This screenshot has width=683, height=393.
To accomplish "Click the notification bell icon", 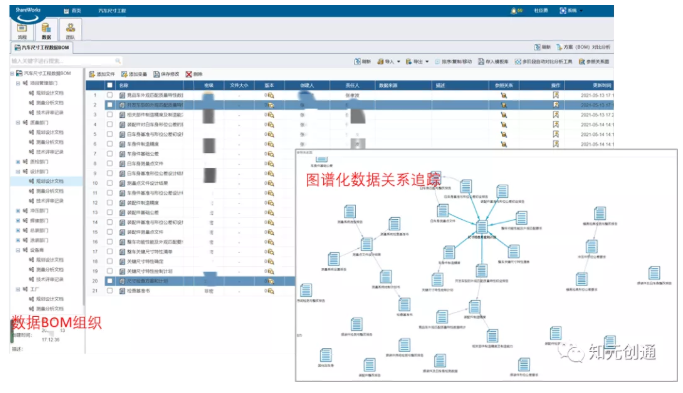I will click(x=514, y=10).
